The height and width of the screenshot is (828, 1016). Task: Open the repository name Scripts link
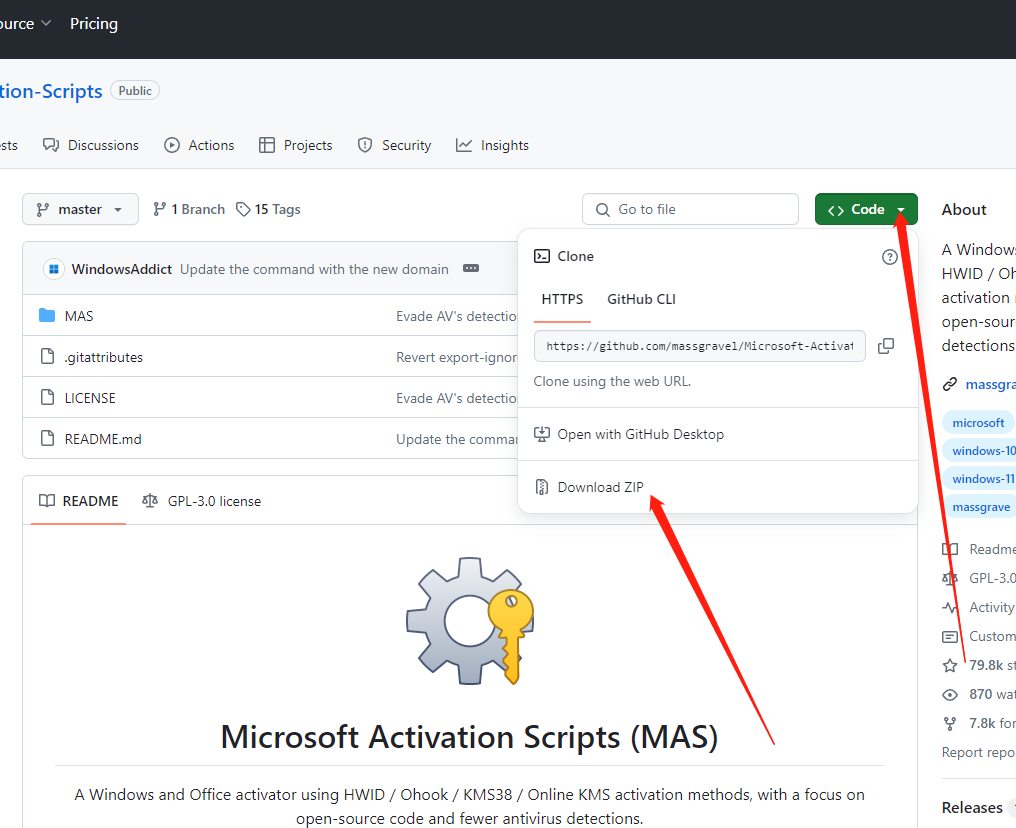(51, 91)
